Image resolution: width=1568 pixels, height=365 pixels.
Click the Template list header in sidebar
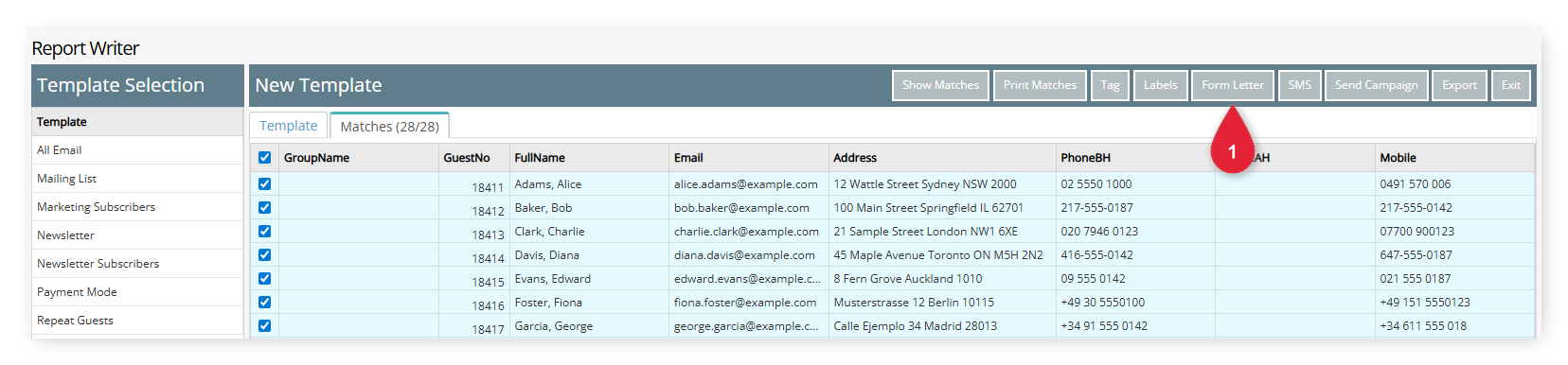click(137, 122)
